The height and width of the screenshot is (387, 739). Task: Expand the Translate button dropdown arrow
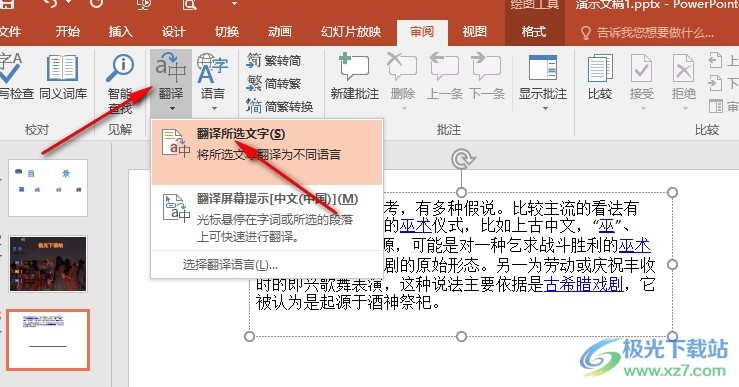[172, 108]
